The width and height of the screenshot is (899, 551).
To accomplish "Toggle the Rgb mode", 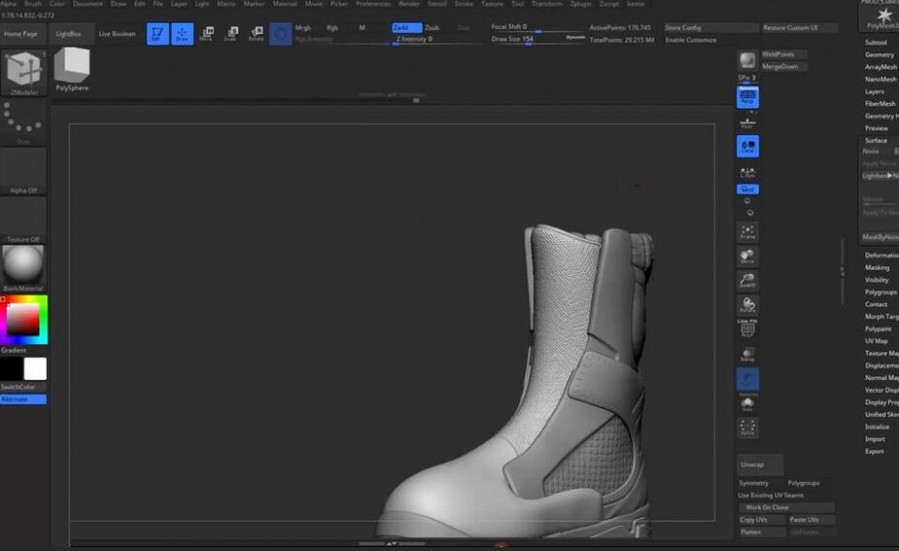I will click(x=332, y=28).
